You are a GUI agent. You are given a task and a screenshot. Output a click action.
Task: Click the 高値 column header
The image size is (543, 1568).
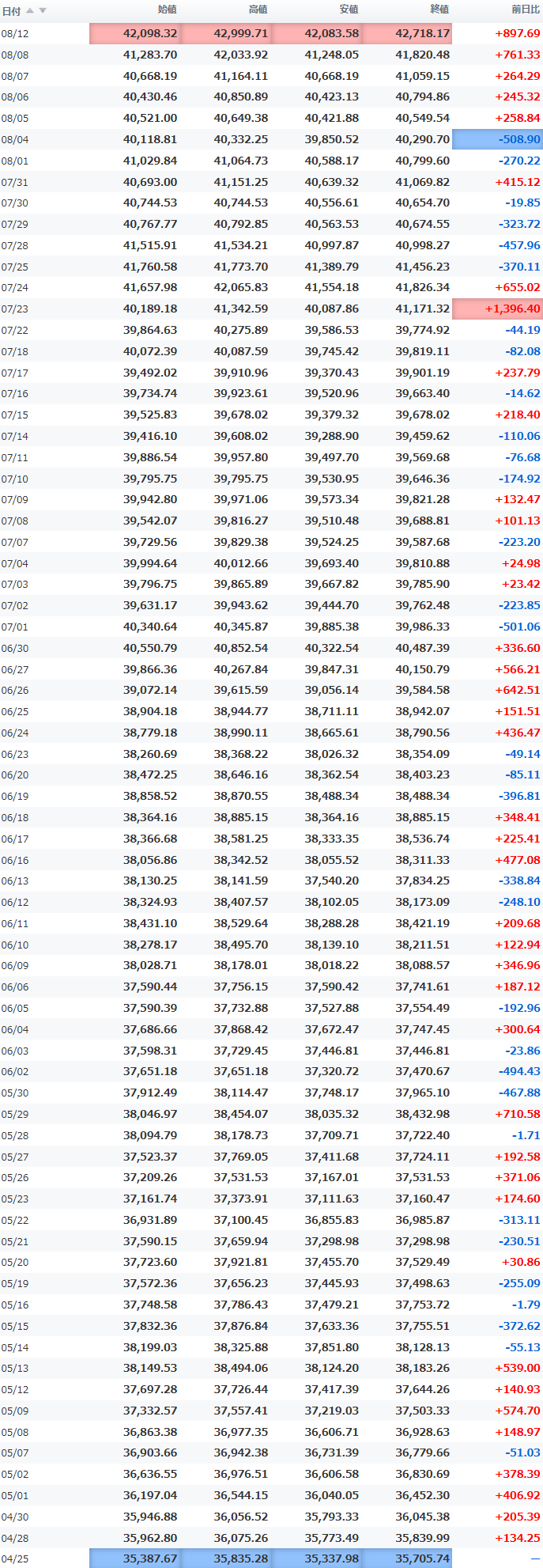tap(258, 9)
